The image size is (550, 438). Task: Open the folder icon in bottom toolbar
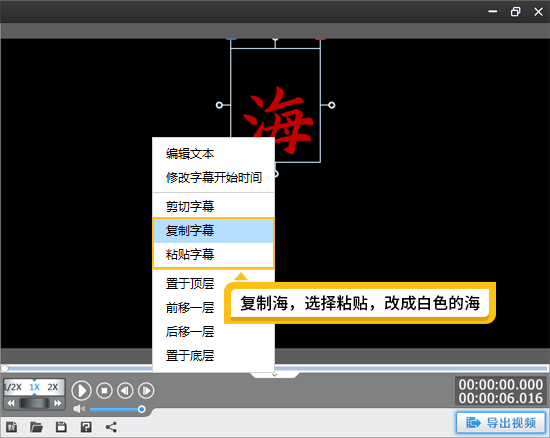click(x=36, y=427)
